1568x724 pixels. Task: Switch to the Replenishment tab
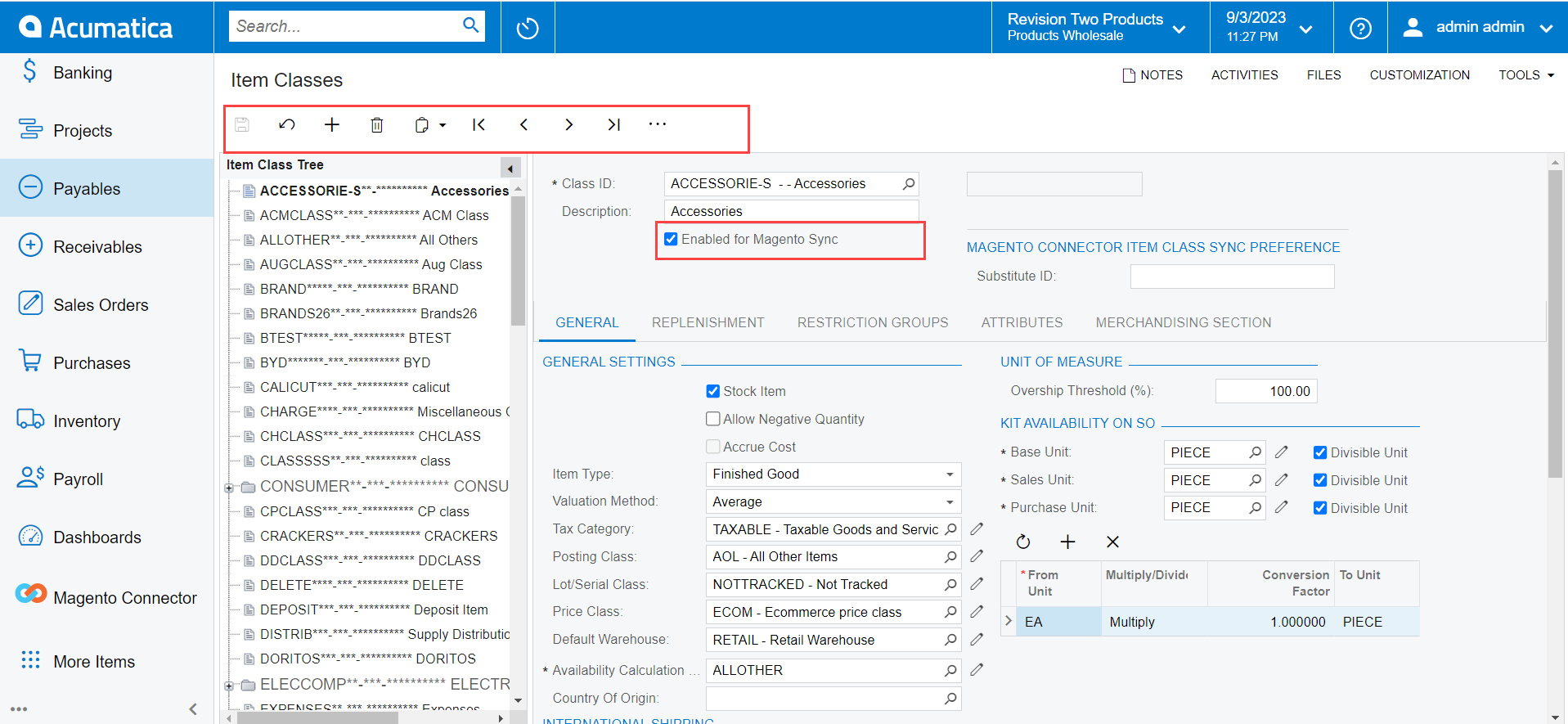coord(708,322)
